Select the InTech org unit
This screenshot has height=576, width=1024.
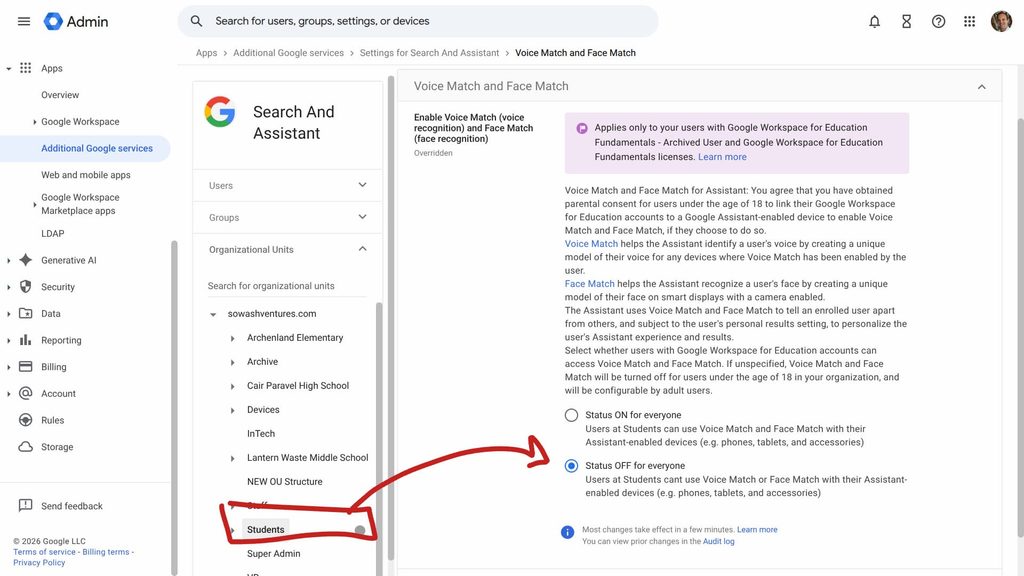261,434
